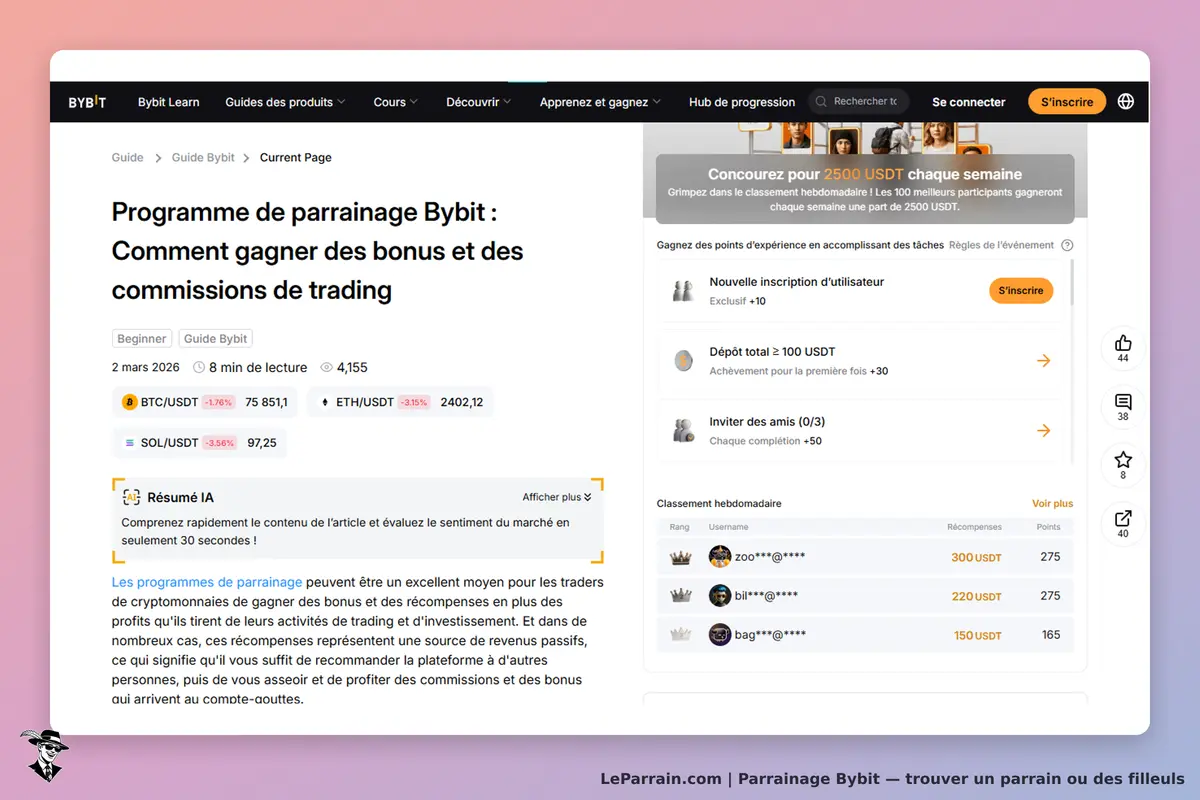
Task: Click the Récompenses column header
Action: coord(974,527)
